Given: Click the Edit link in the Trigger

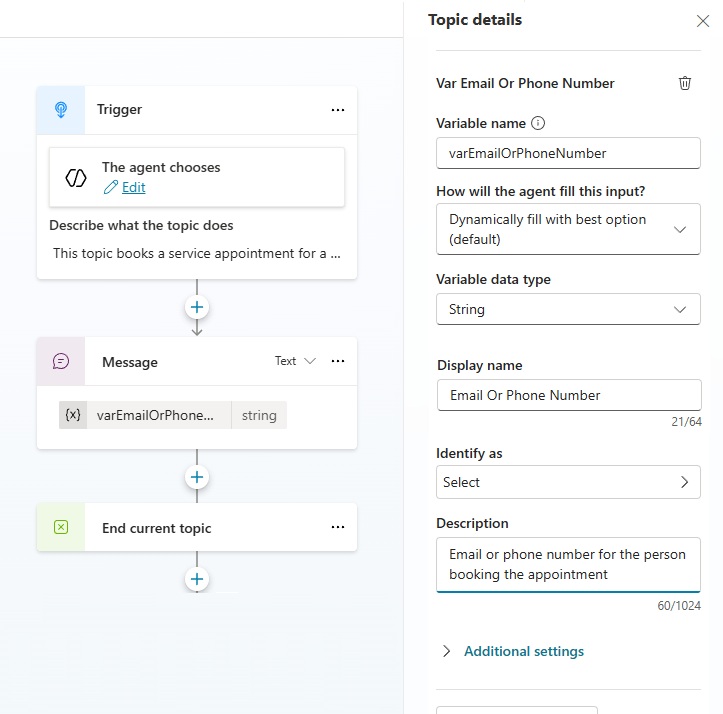Looking at the screenshot, I should coord(133,187).
